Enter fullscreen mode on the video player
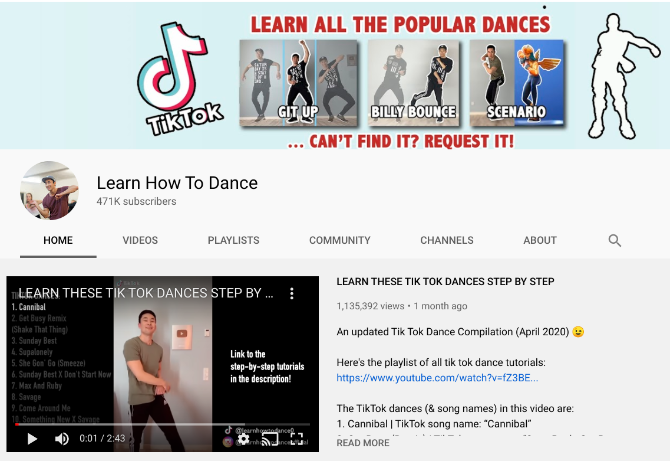670x461 pixels. coord(297,438)
